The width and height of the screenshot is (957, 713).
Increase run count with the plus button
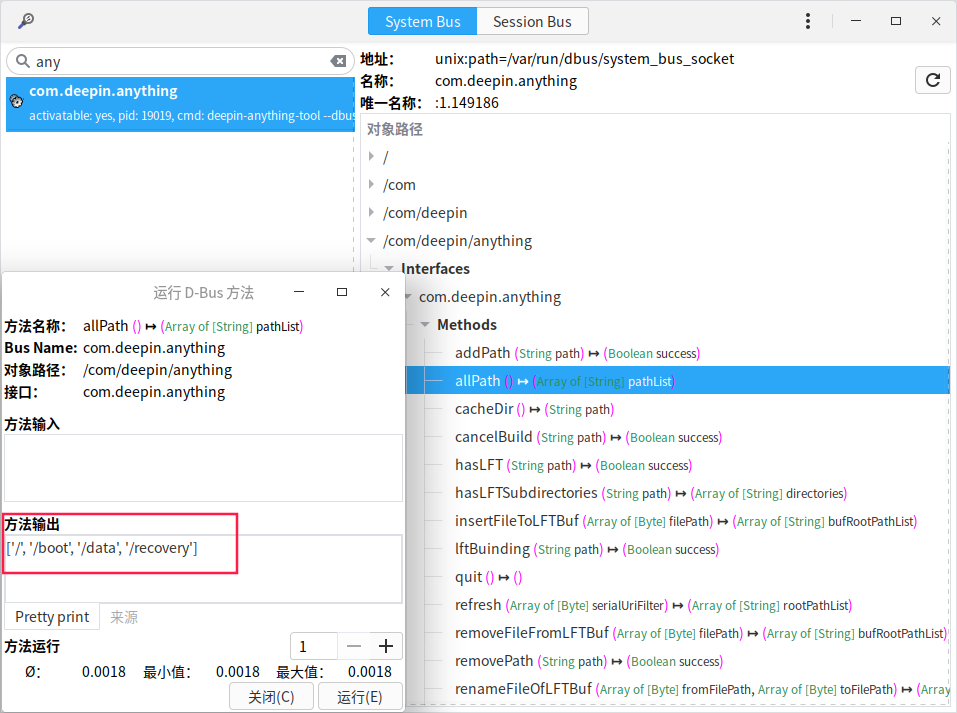pyautogui.click(x=386, y=646)
